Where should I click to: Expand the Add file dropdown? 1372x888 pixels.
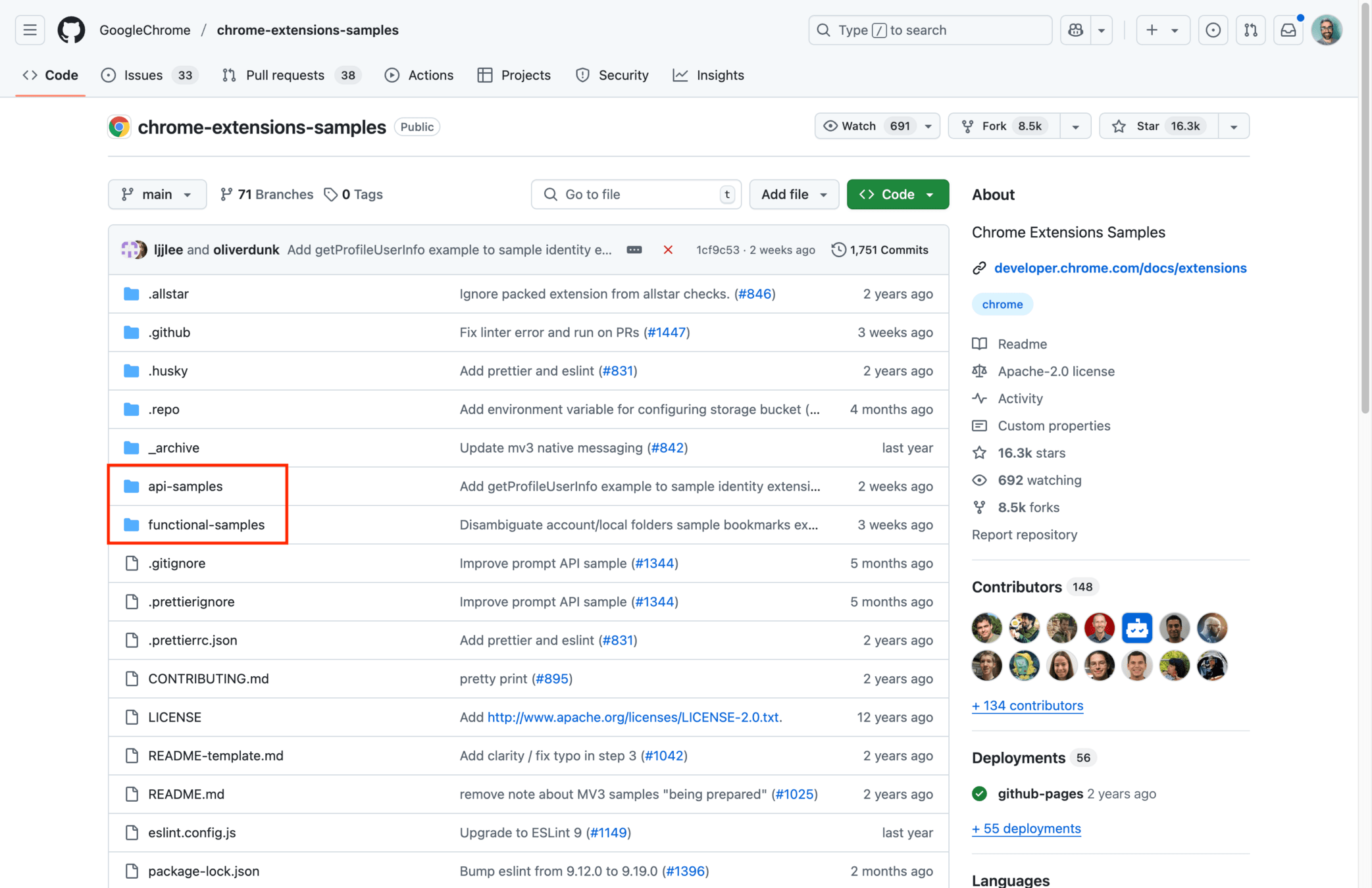pyautogui.click(x=794, y=194)
